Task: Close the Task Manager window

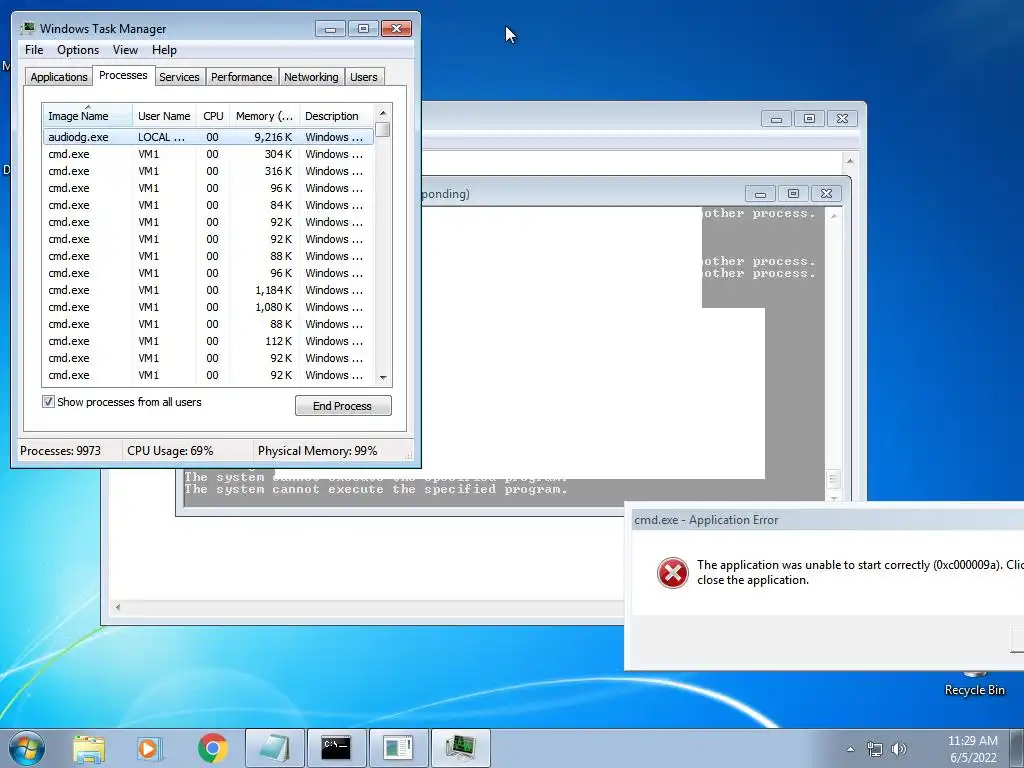Action: pos(396,29)
